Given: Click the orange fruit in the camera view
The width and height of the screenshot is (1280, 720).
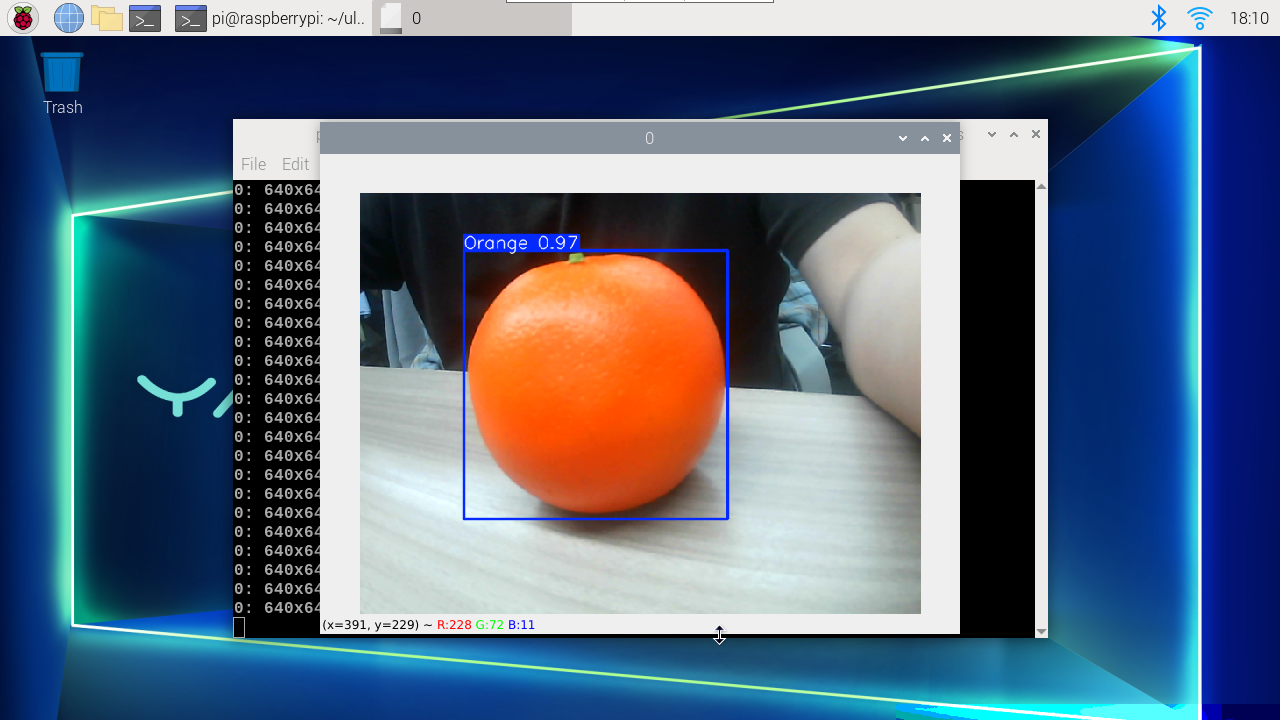Looking at the screenshot, I should click(x=596, y=384).
